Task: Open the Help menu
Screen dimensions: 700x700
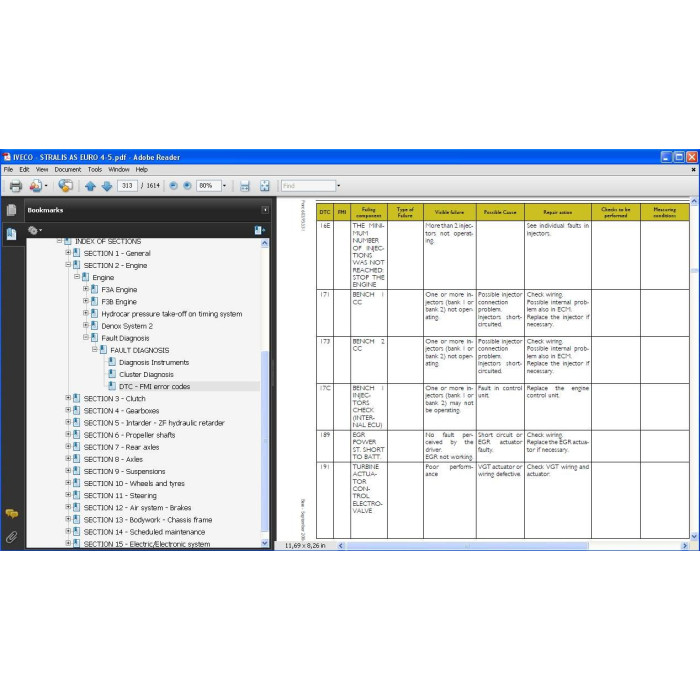Action: [142, 170]
